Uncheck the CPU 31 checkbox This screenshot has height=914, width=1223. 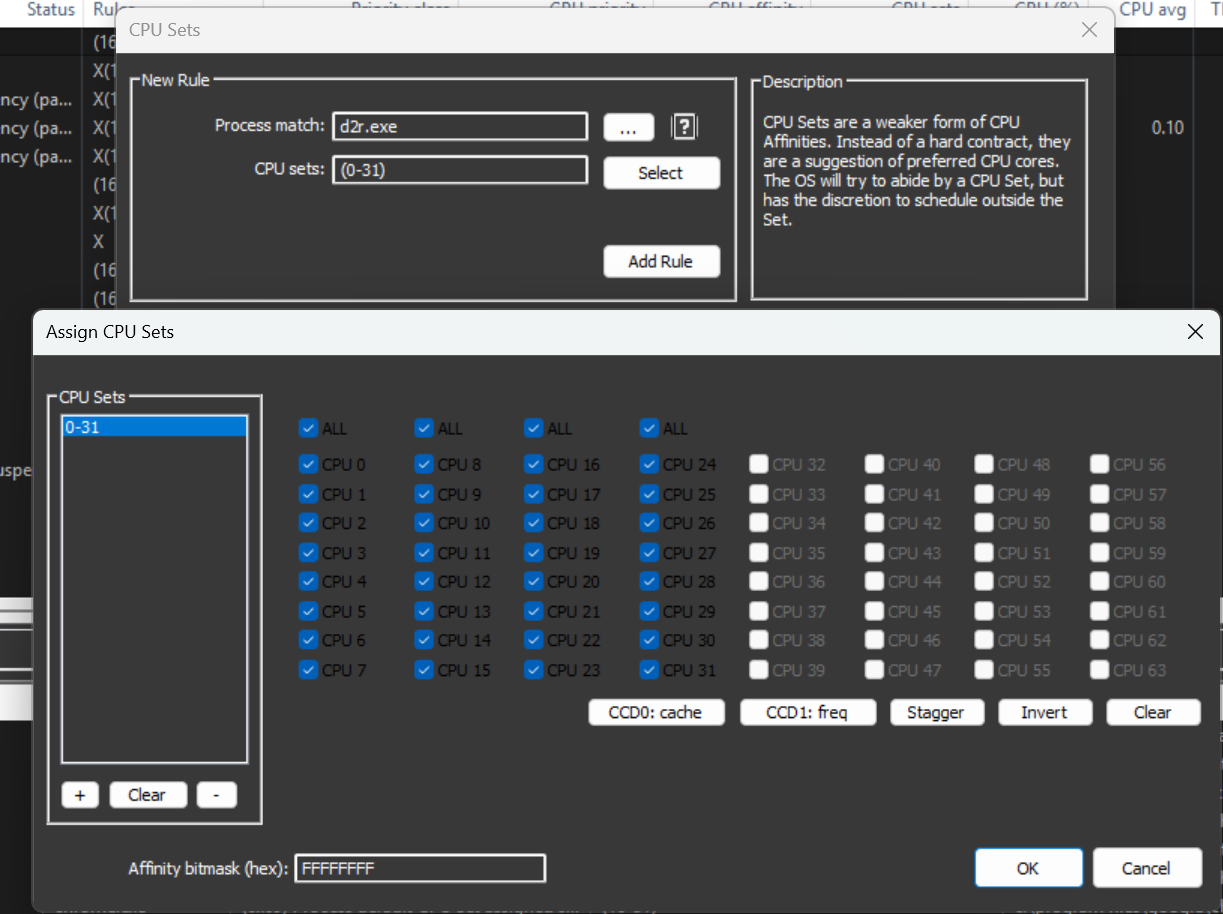click(650, 670)
